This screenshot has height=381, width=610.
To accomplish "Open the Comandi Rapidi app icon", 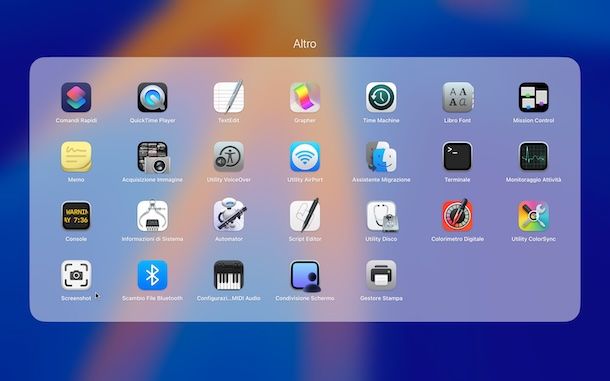I will 76,97.
